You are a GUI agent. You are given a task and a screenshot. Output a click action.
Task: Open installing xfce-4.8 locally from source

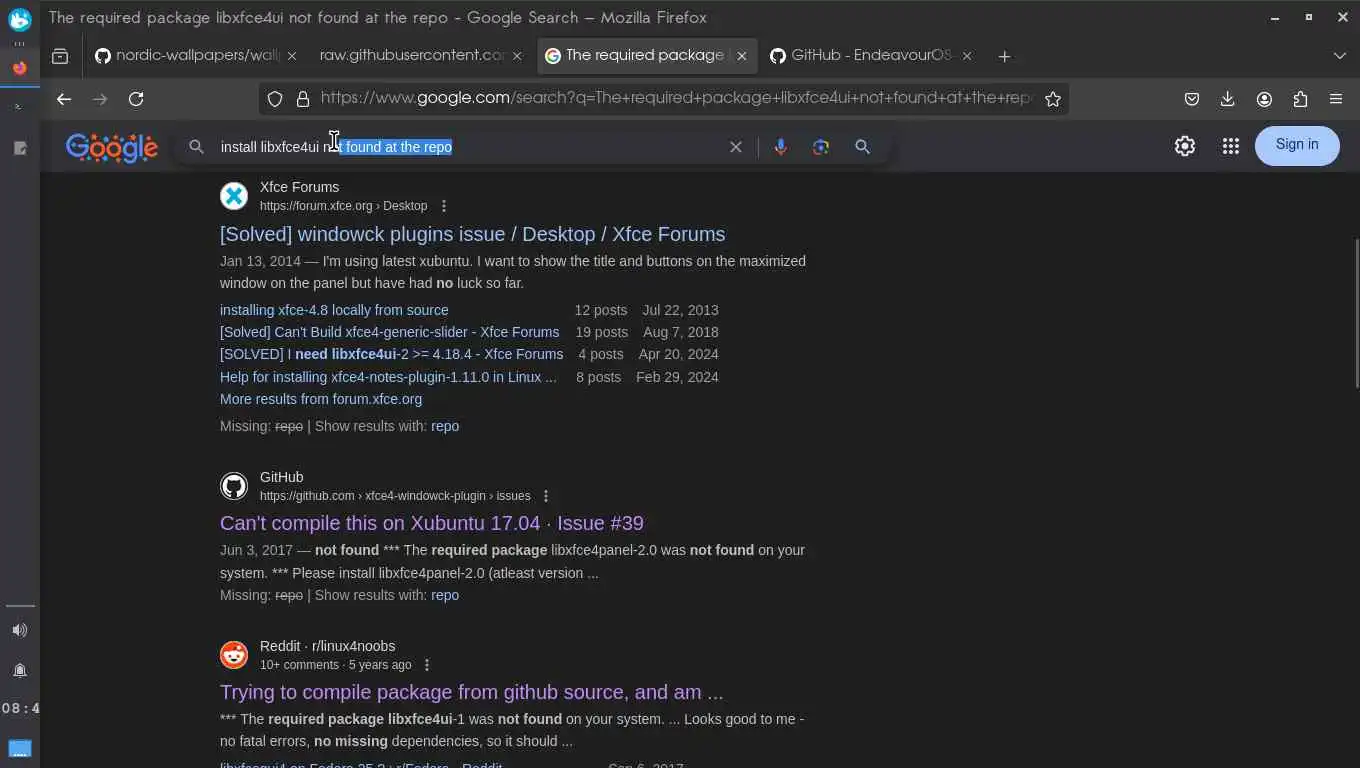334,310
